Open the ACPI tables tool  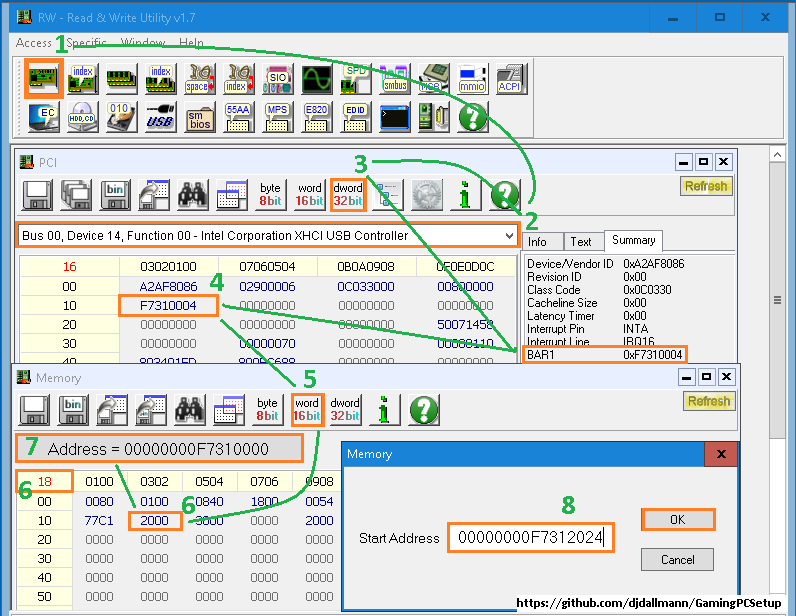[510, 78]
